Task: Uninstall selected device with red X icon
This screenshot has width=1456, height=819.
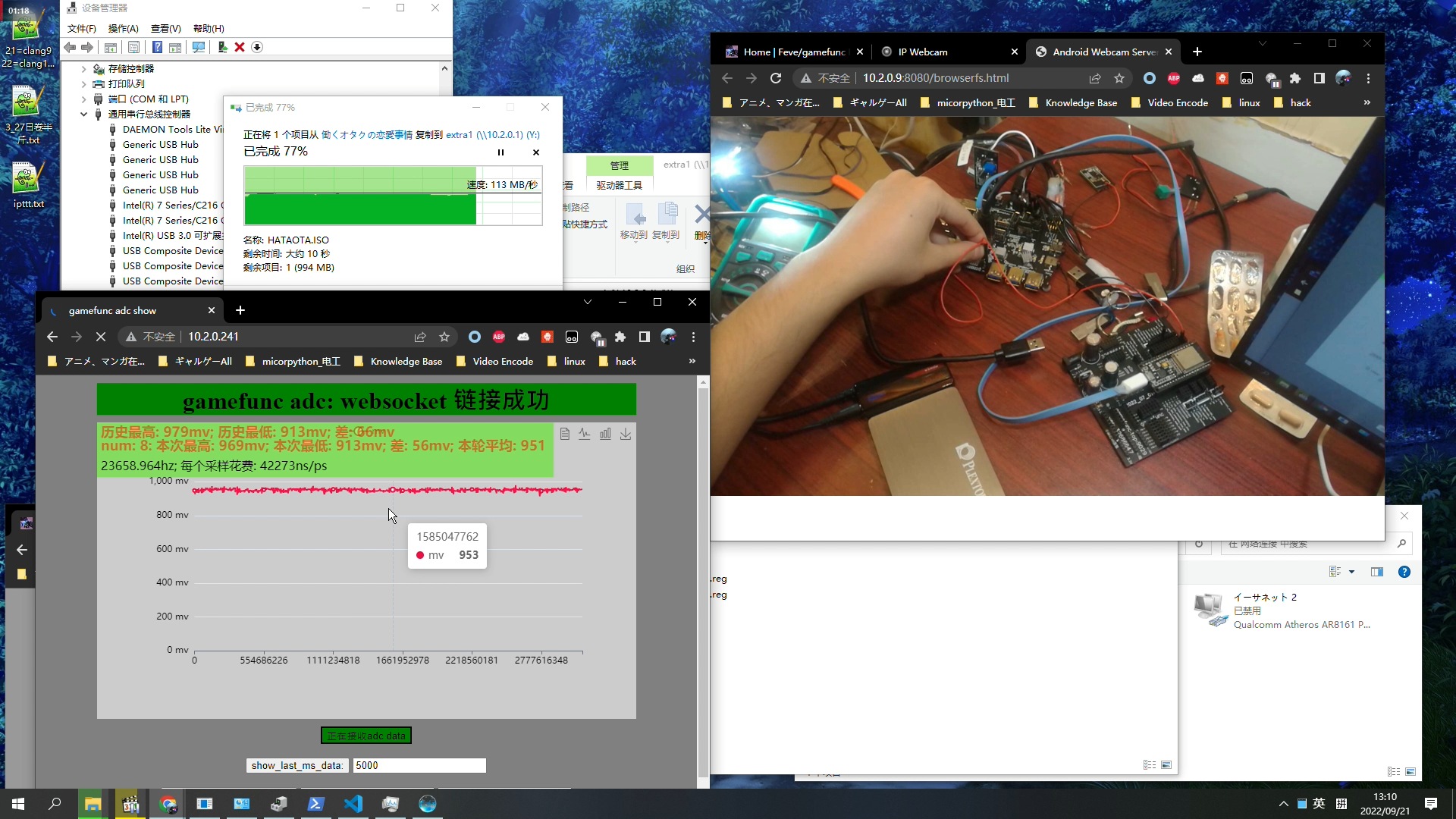Action: pos(240,47)
